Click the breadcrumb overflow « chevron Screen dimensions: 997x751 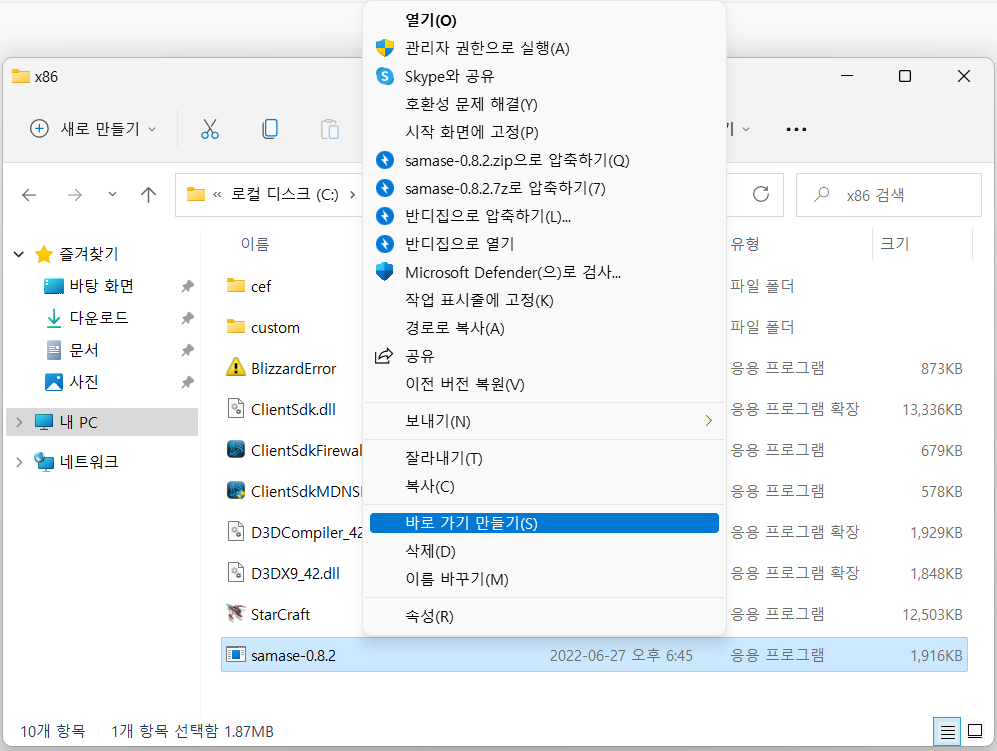[217, 195]
